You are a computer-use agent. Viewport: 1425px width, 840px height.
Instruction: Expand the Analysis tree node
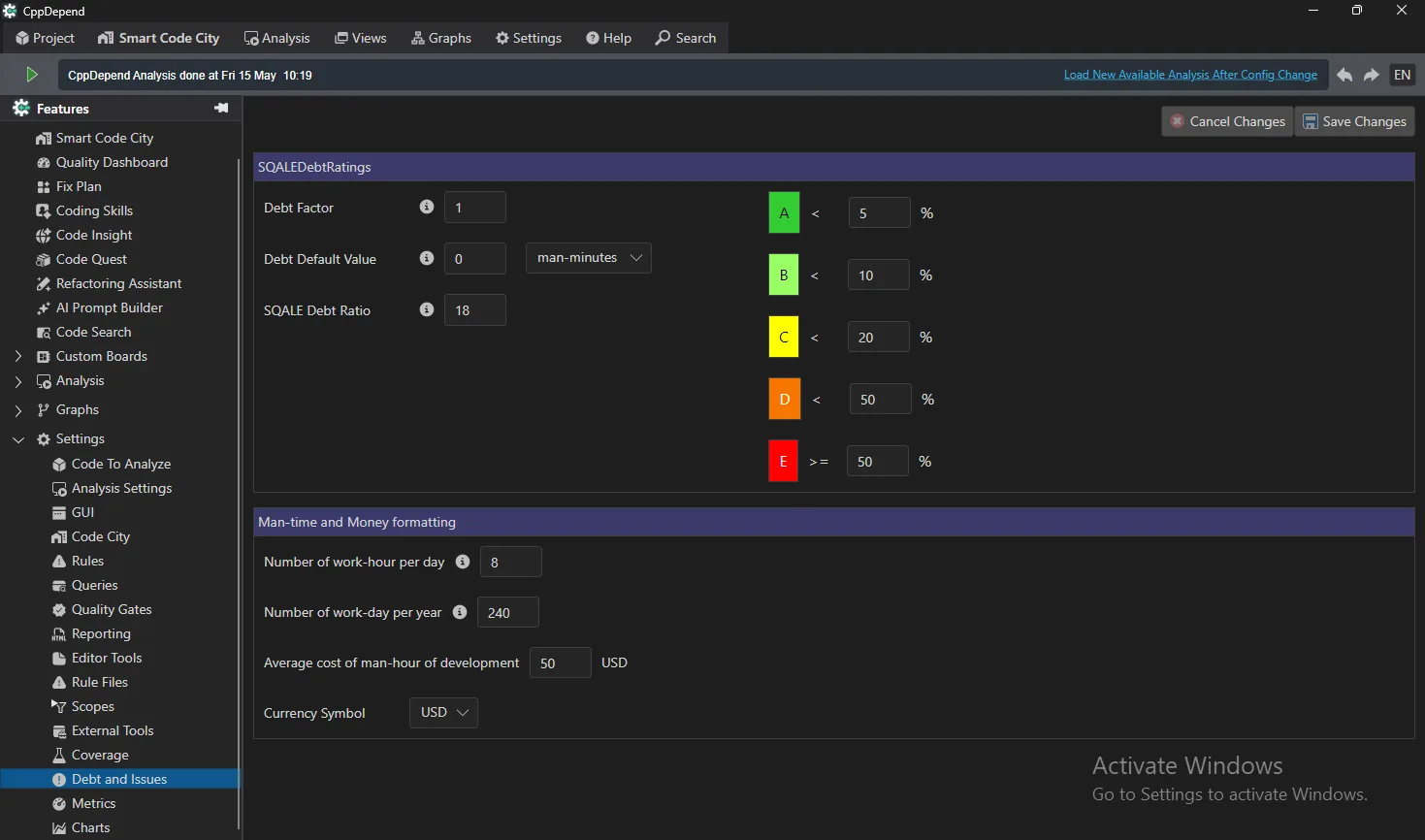click(17, 381)
